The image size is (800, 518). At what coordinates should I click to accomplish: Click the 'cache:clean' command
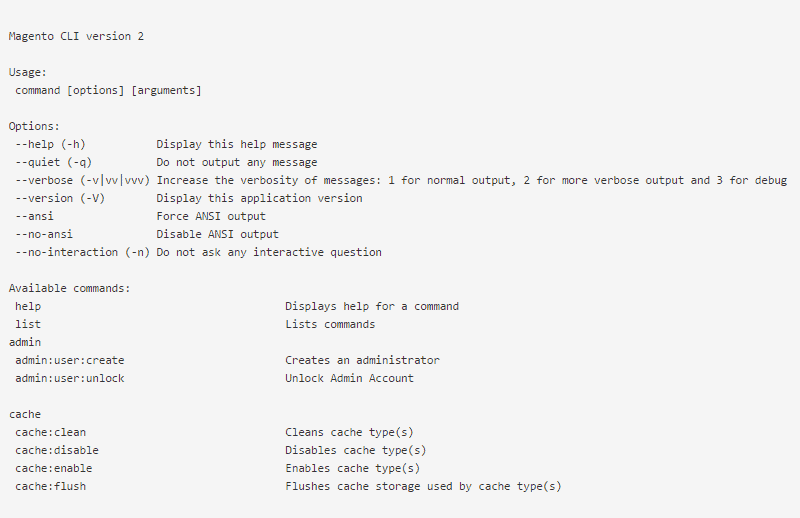click(50, 433)
